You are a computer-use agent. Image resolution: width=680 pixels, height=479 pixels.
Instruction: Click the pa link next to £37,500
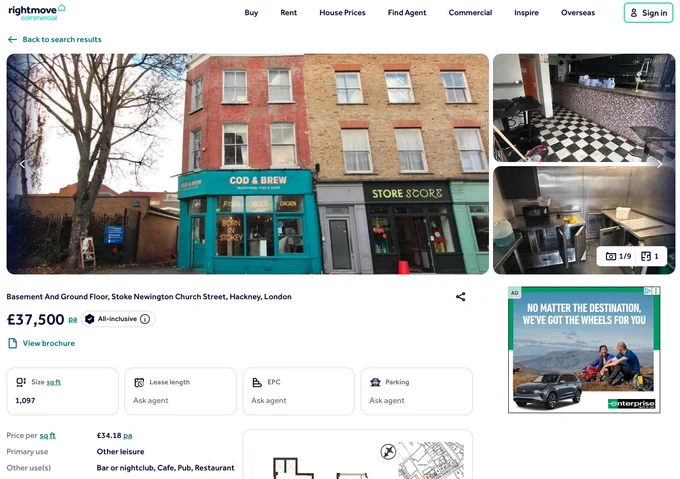click(x=73, y=320)
